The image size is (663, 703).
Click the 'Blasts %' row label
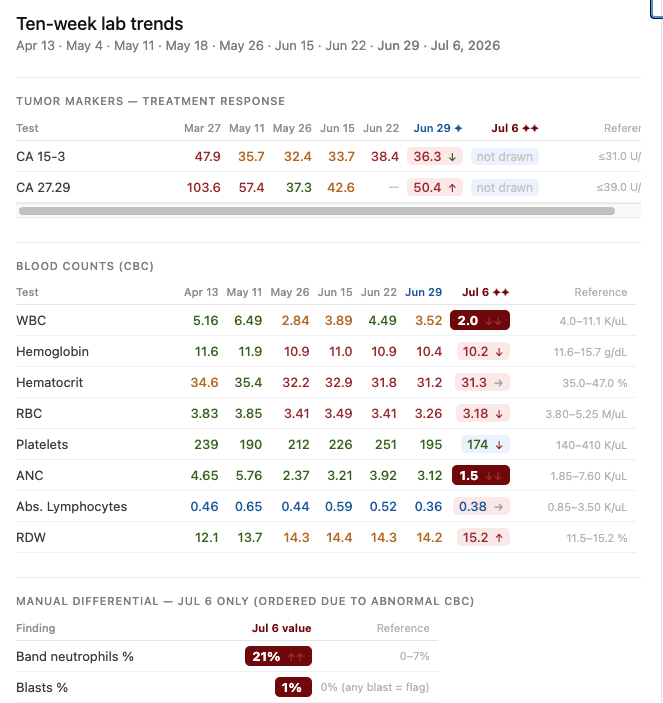[x=42, y=687]
